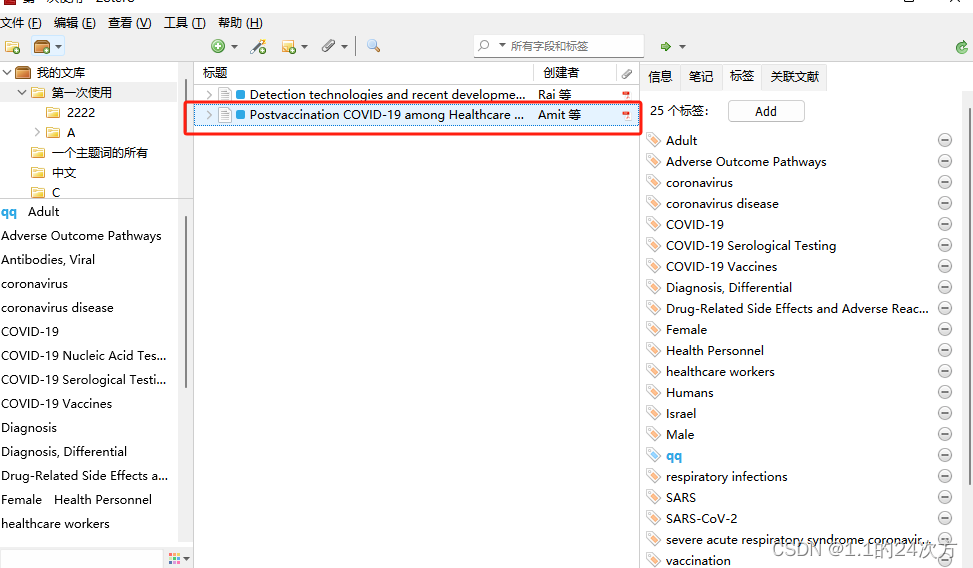Image resolution: width=973 pixels, height=568 pixels.
Task: Open the 编辑 (E) menu
Action: [74, 23]
